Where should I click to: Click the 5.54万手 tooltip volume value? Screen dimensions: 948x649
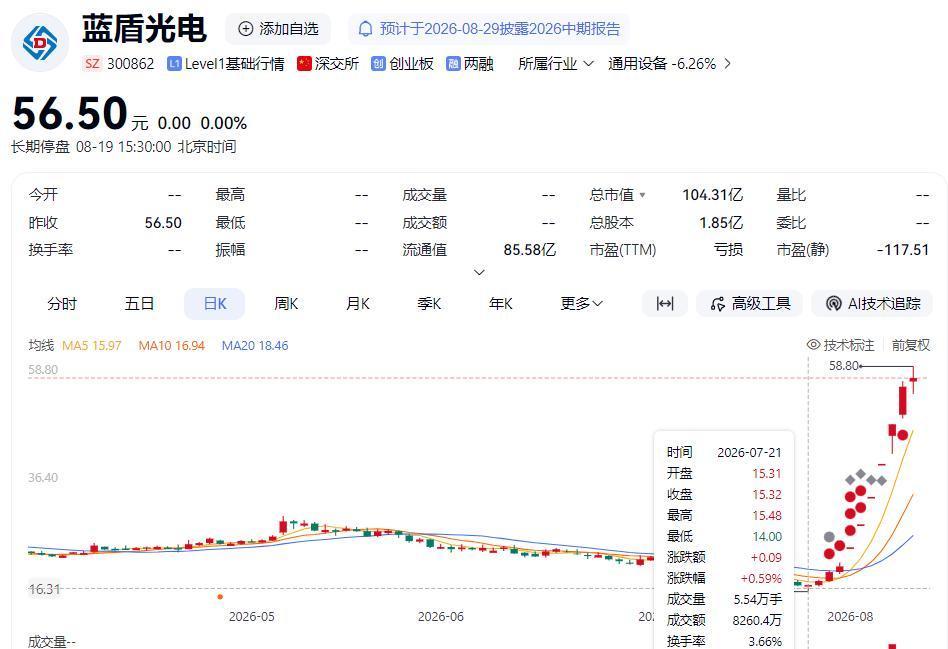pyautogui.click(x=758, y=599)
